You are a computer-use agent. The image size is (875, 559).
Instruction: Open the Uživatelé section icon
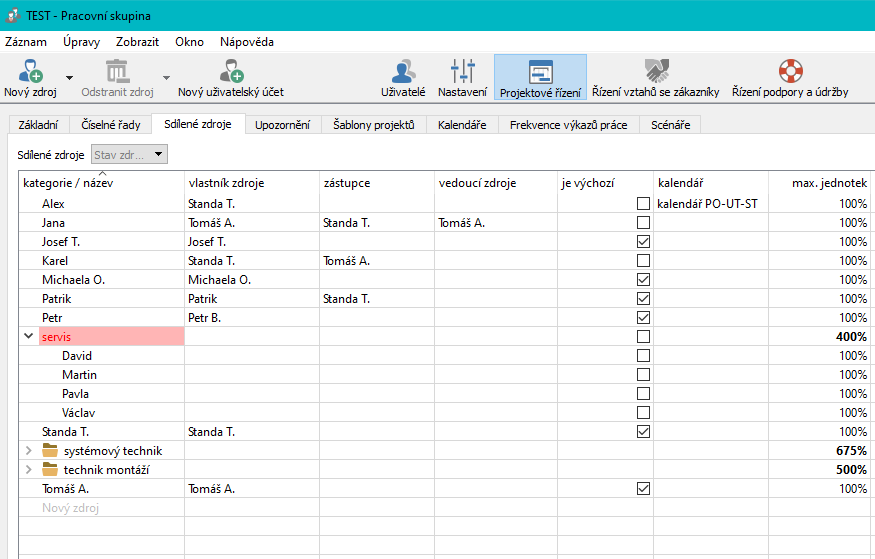pyautogui.click(x=403, y=71)
